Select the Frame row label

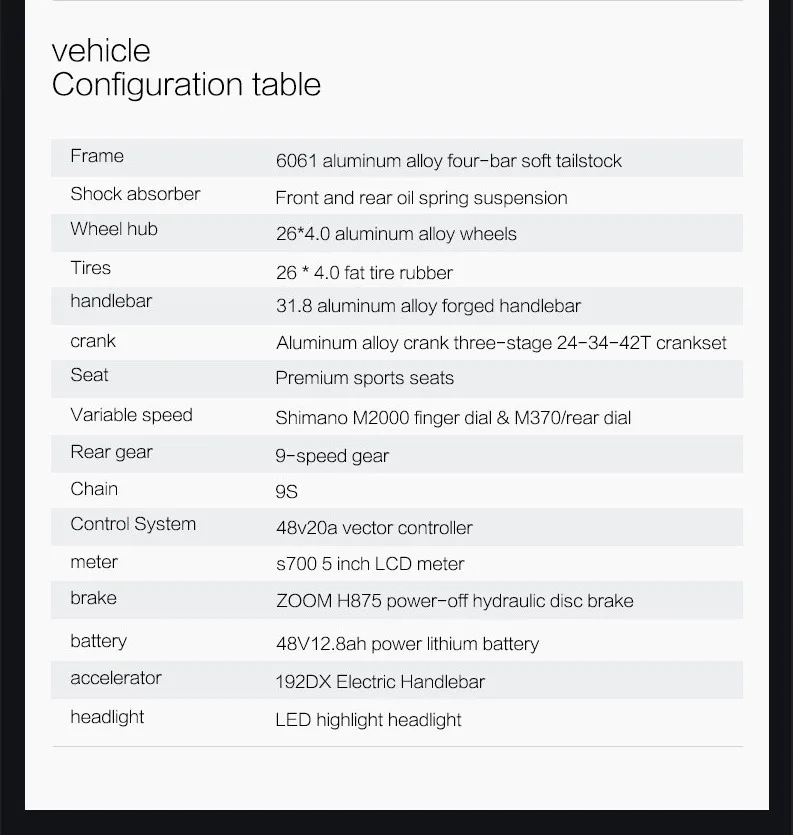[x=97, y=156]
